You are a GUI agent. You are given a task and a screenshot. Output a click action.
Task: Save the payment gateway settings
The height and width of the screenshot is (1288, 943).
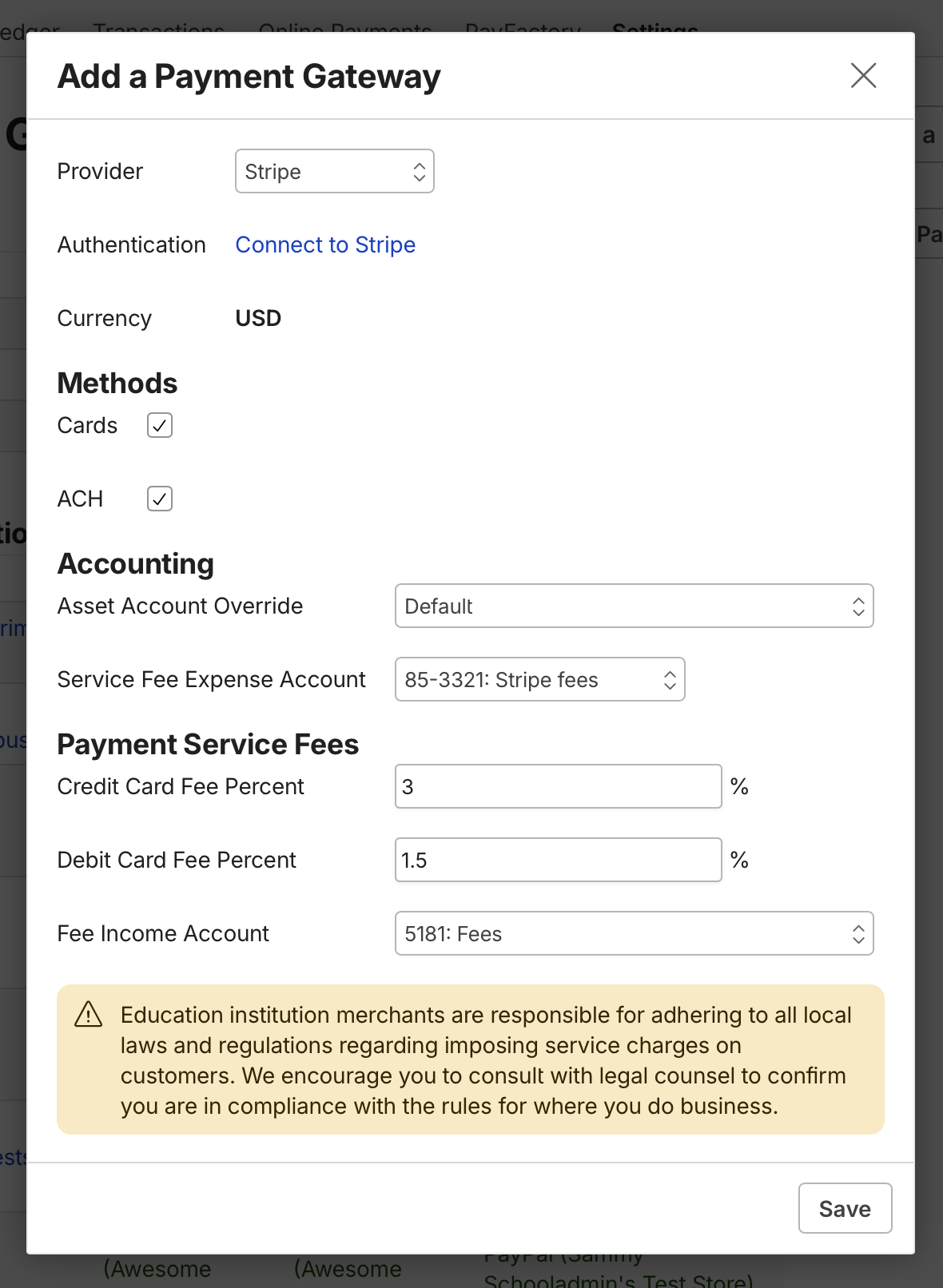[x=846, y=1208]
